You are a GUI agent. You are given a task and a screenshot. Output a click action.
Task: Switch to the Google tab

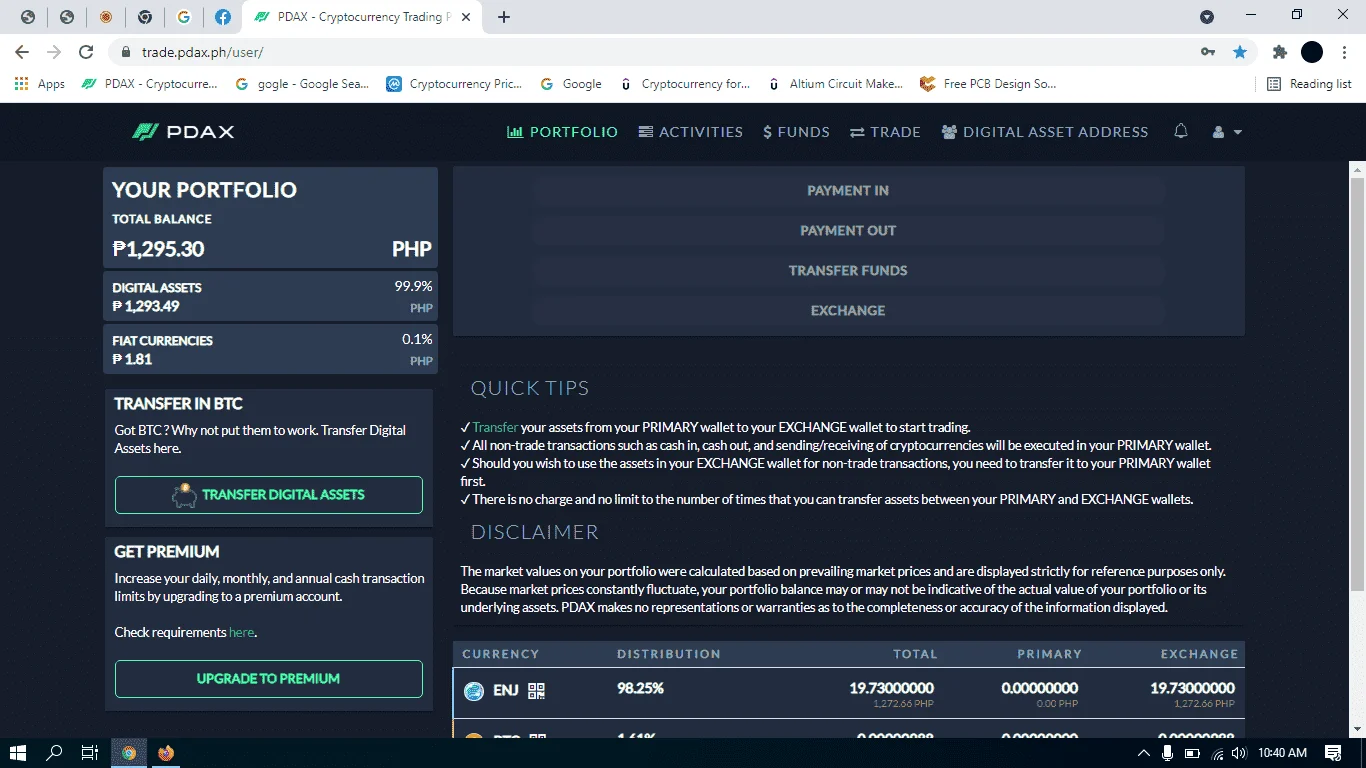tap(183, 17)
